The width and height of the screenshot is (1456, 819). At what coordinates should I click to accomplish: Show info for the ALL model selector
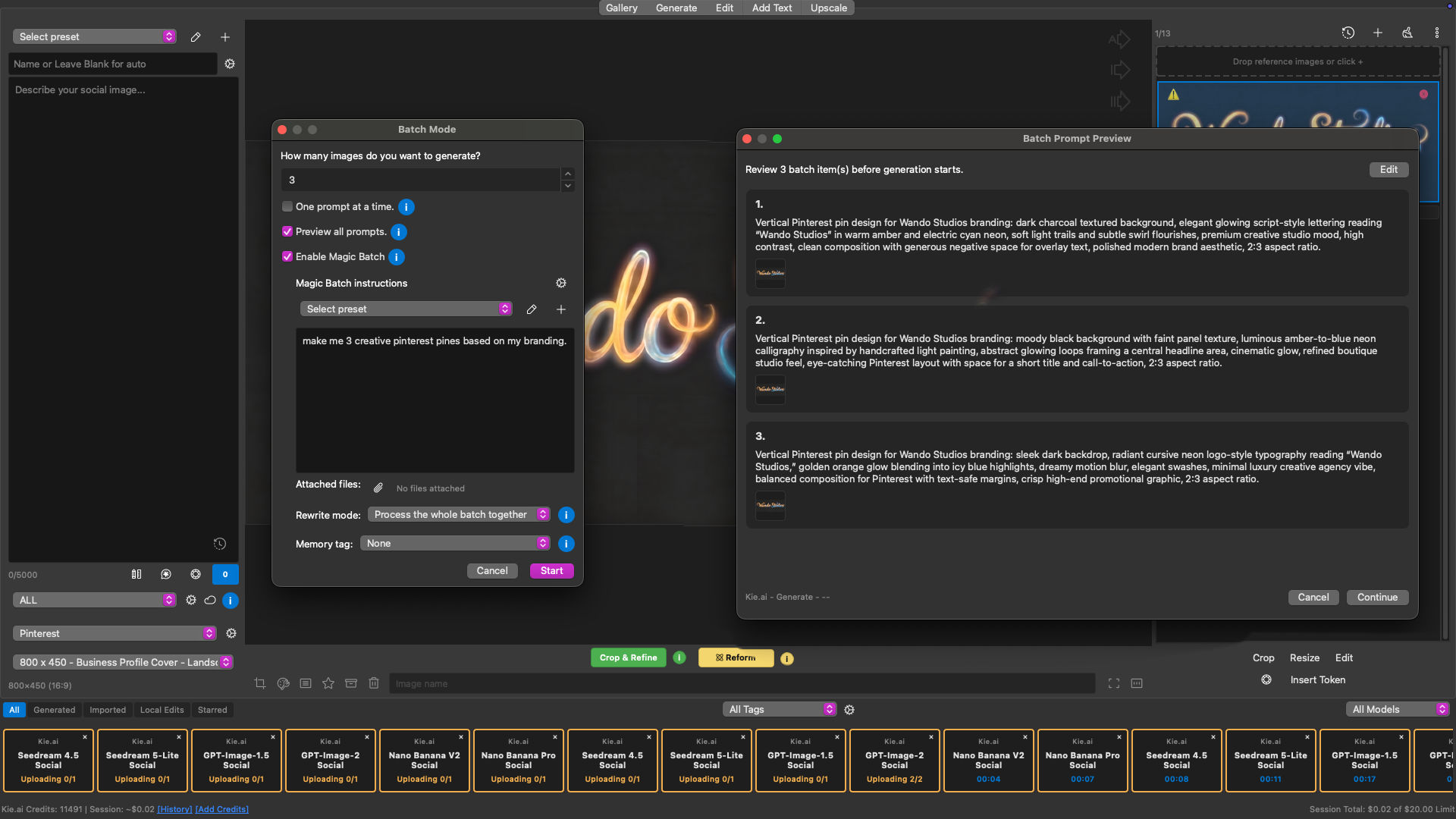pos(231,600)
